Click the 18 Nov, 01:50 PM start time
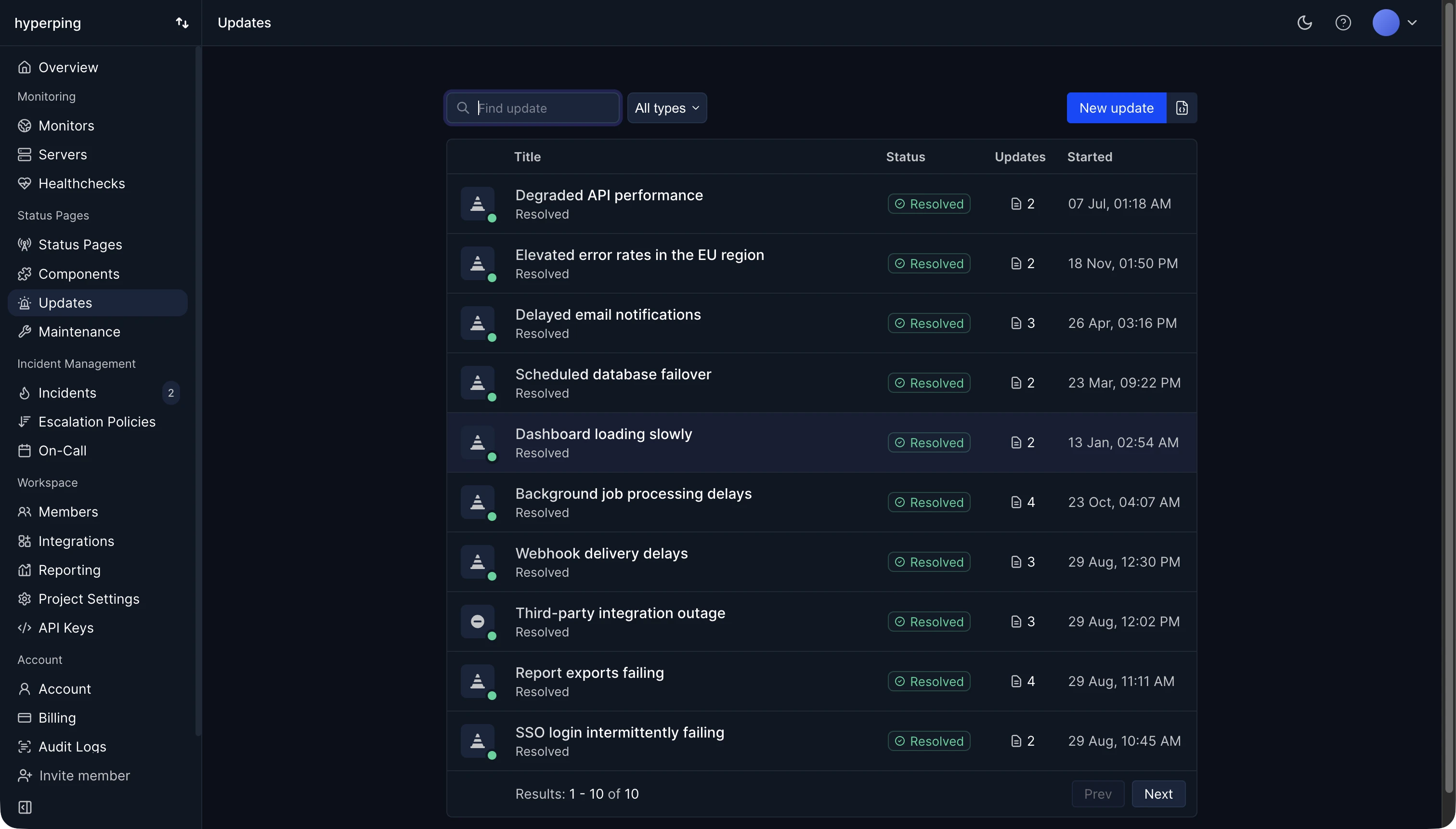This screenshot has height=829, width=1456. 1123,264
